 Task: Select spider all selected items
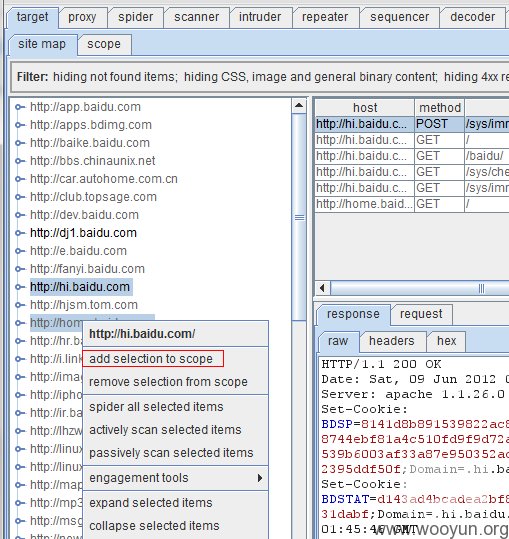pyautogui.click(x=156, y=407)
